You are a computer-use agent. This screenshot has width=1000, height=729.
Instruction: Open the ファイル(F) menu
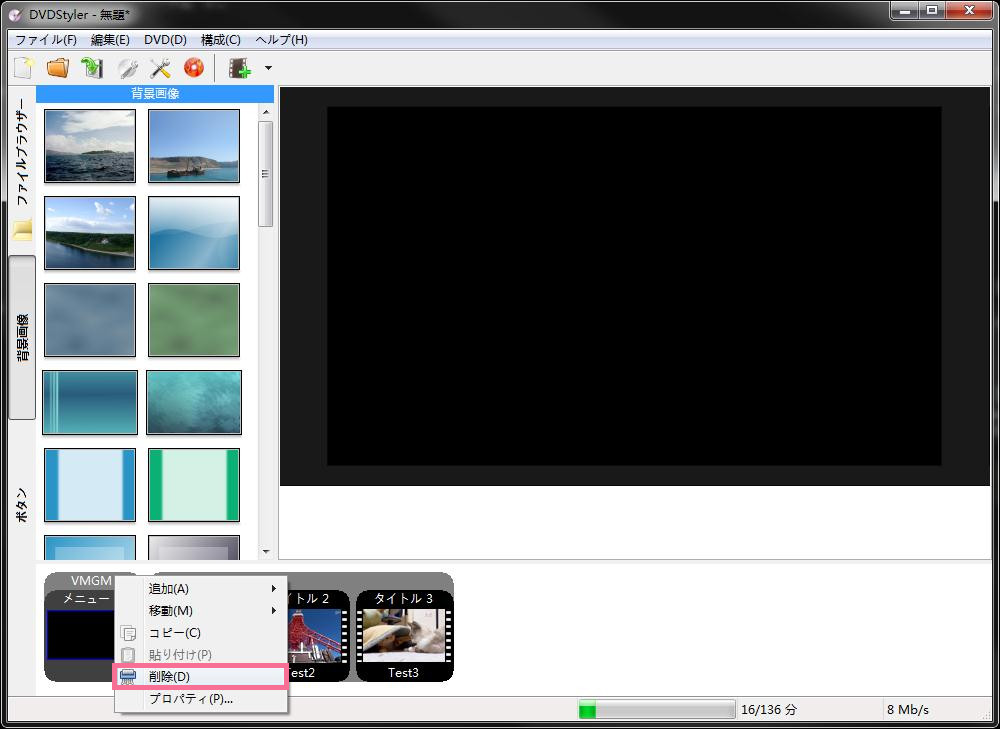tap(46, 40)
